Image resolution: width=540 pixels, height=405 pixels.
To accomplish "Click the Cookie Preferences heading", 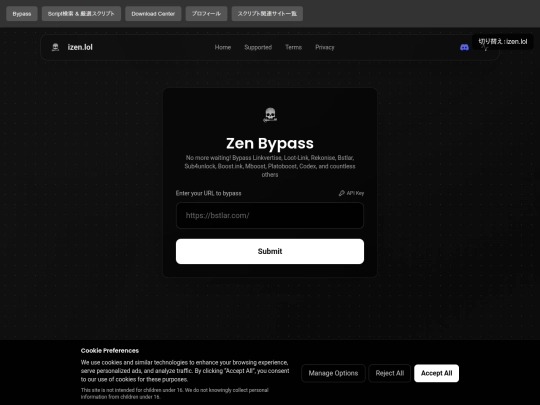I will tap(110, 351).
